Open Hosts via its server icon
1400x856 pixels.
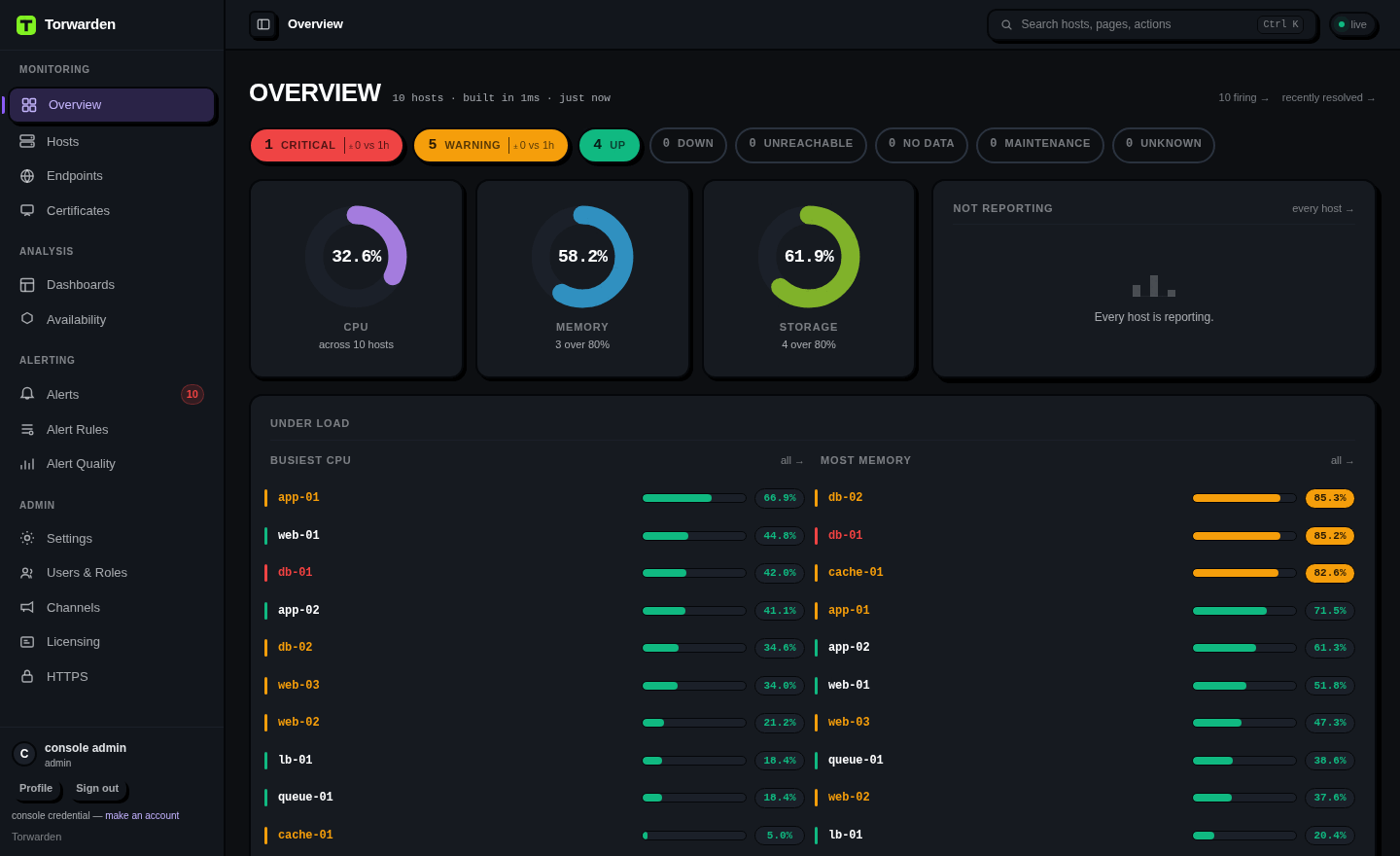point(27,141)
